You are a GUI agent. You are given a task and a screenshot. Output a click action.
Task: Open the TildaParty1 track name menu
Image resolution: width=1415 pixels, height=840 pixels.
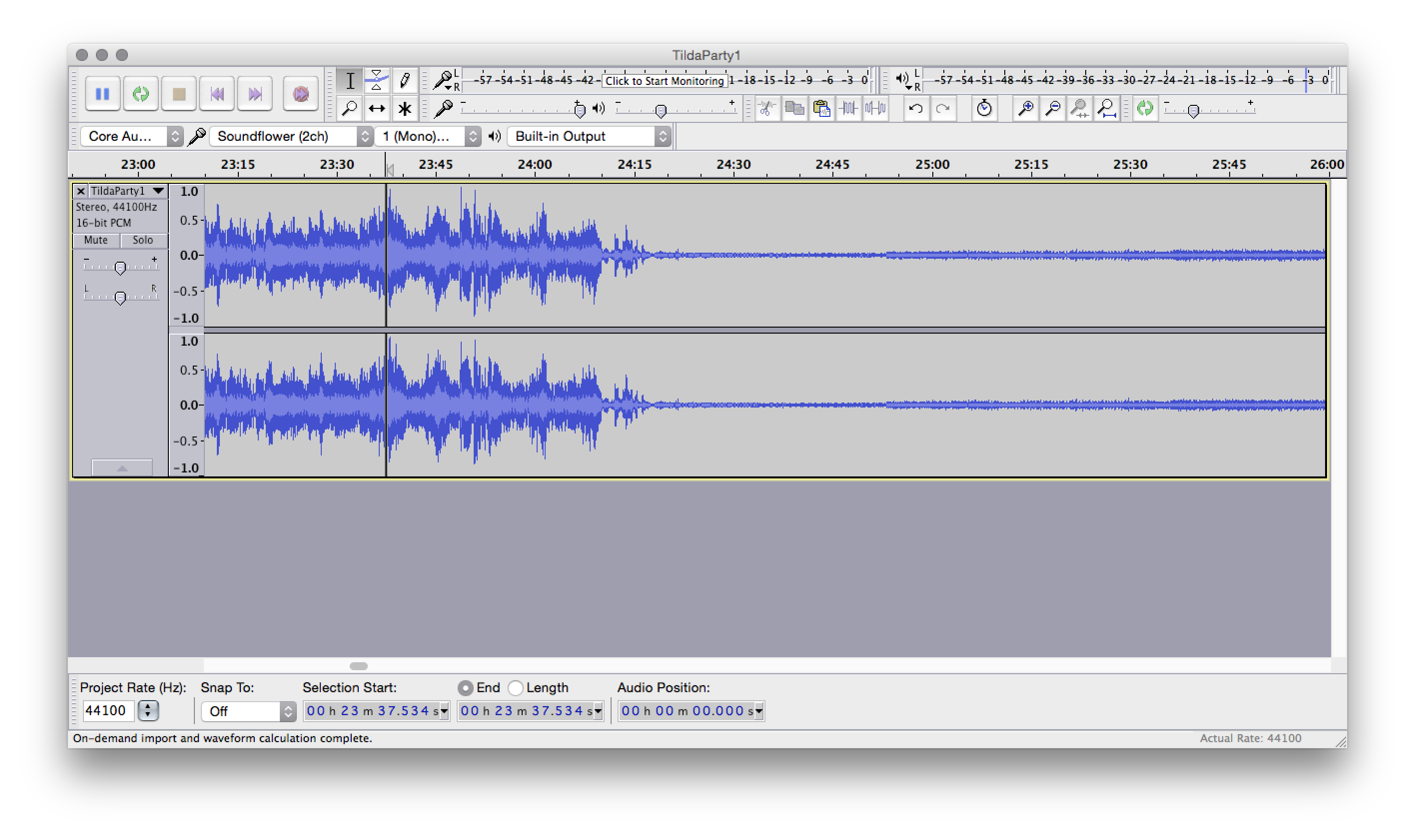127,191
